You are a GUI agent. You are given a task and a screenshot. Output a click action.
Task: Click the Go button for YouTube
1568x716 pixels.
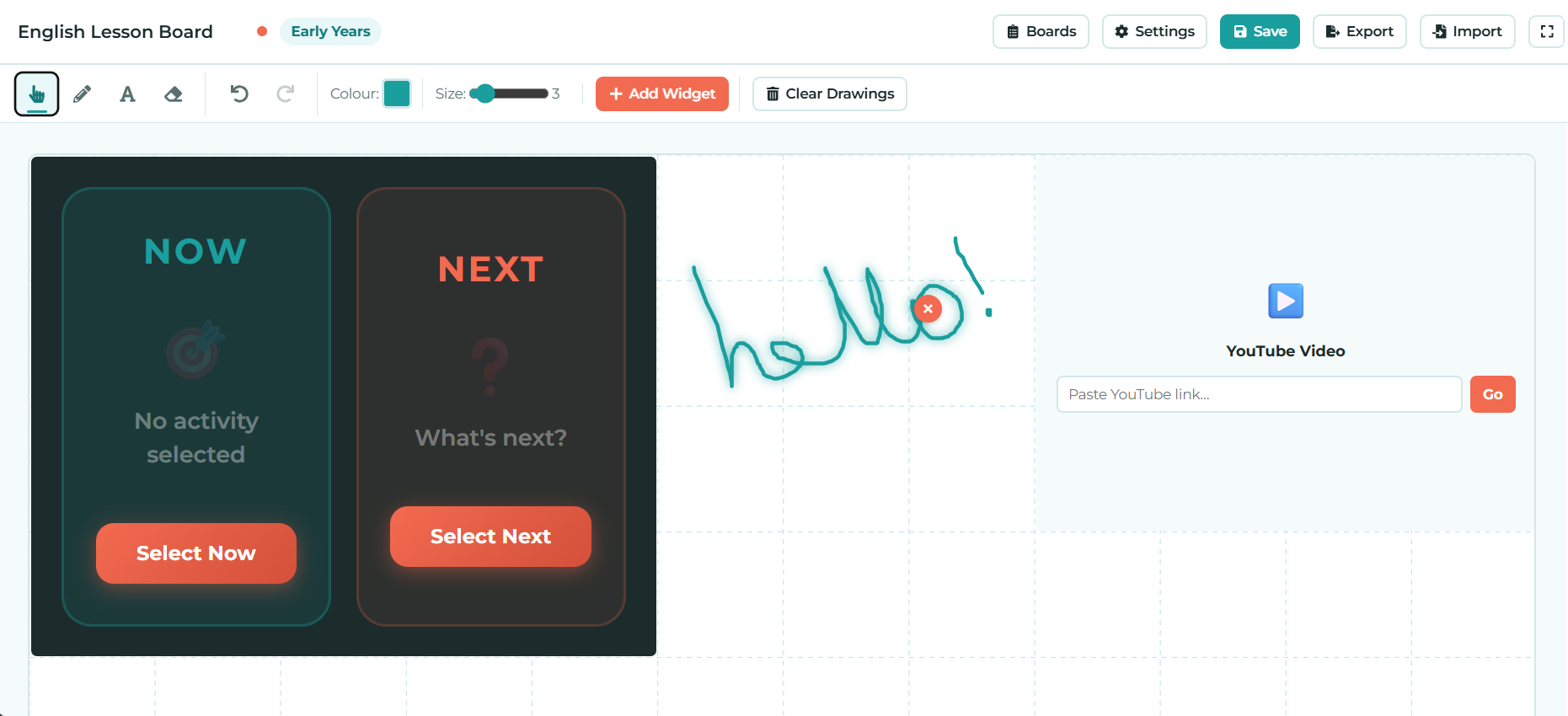coord(1493,394)
